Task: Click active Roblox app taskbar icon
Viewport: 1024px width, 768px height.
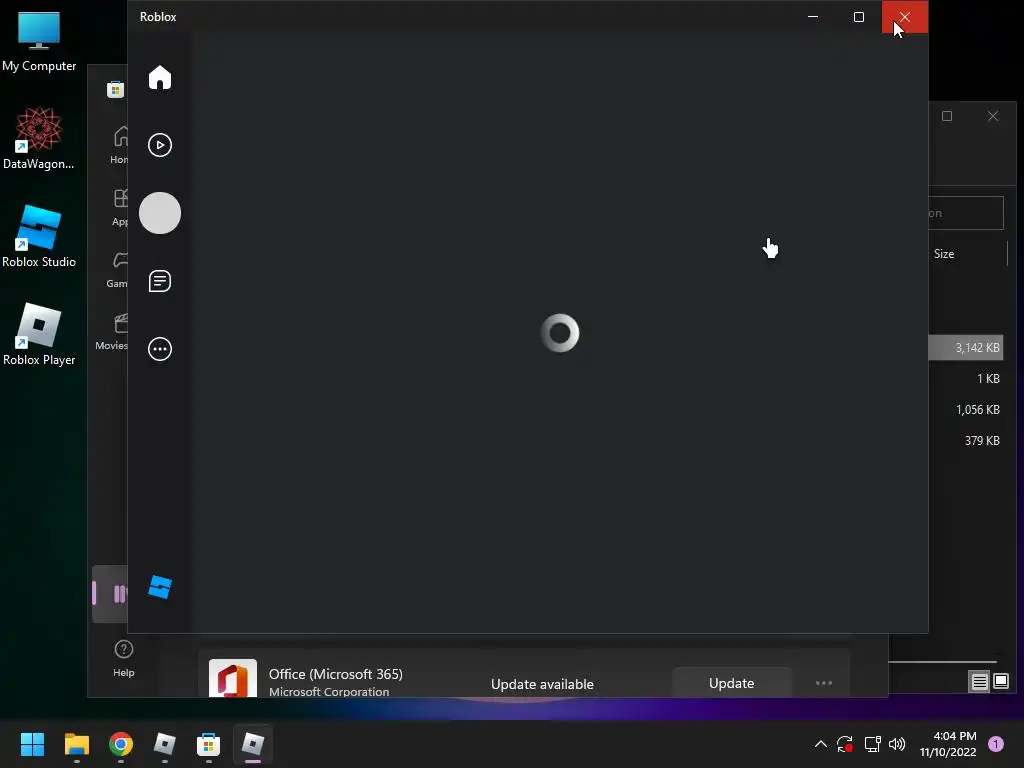Action: (x=253, y=744)
